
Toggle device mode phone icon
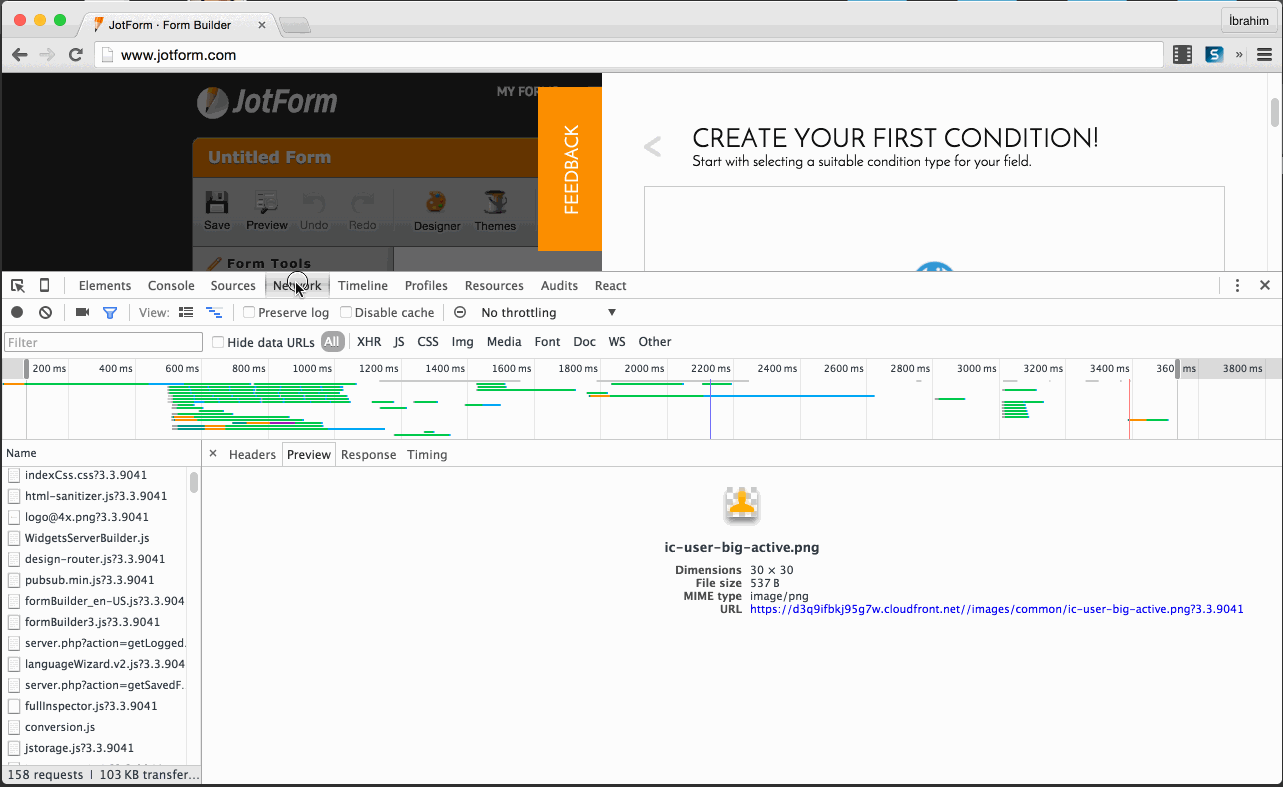(x=44, y=286)
